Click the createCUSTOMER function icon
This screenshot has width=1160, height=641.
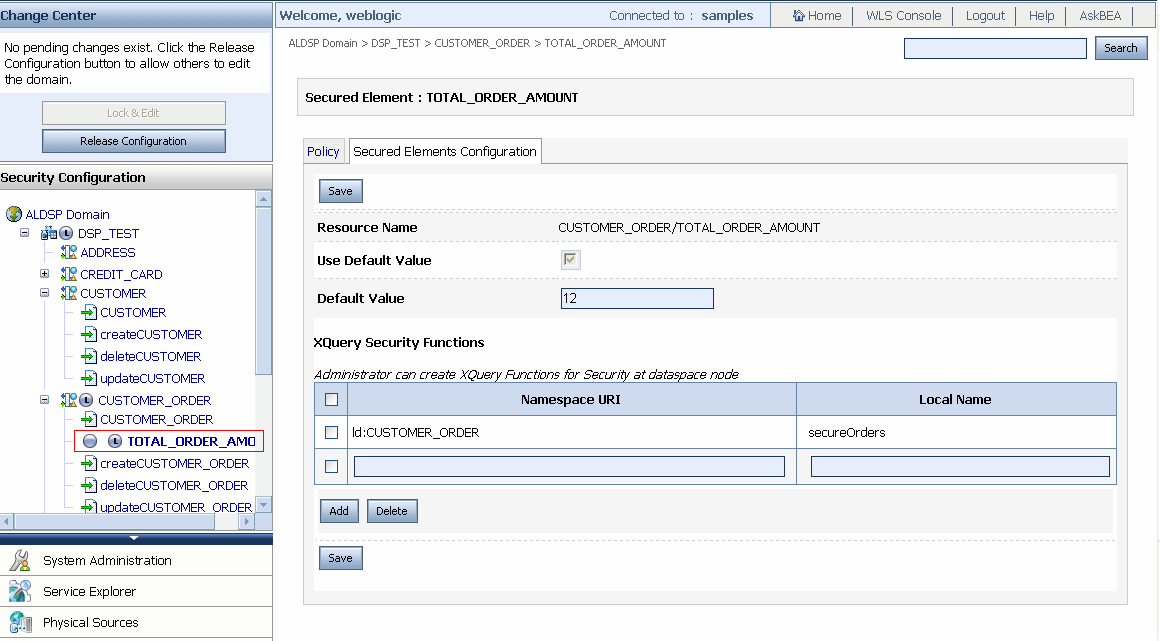tap(89, 335)
